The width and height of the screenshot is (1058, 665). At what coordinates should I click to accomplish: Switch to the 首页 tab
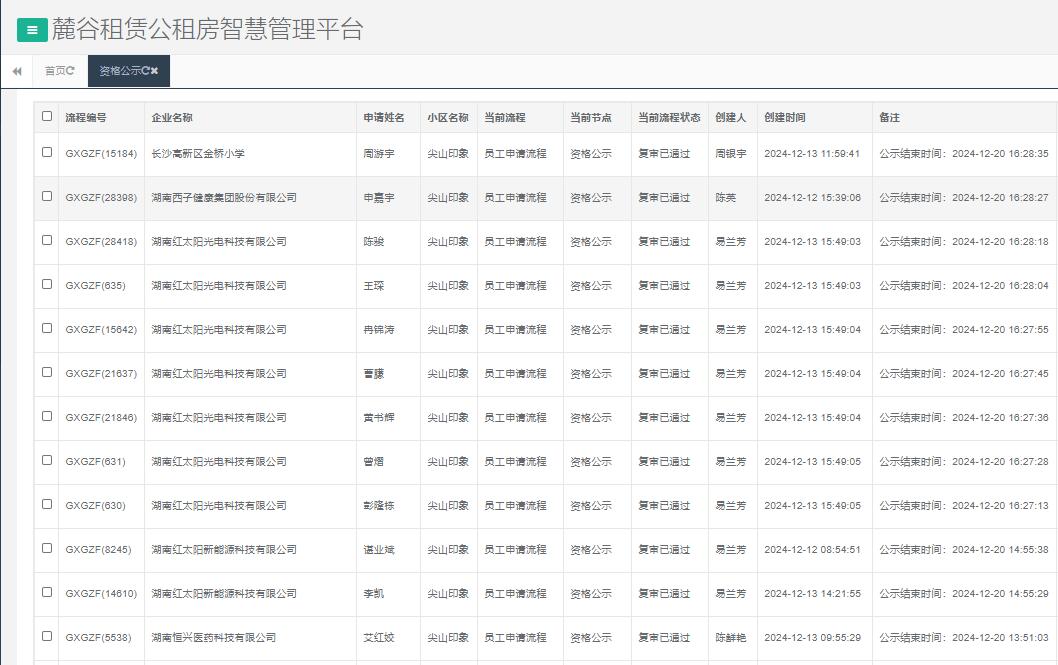point(55,71)
